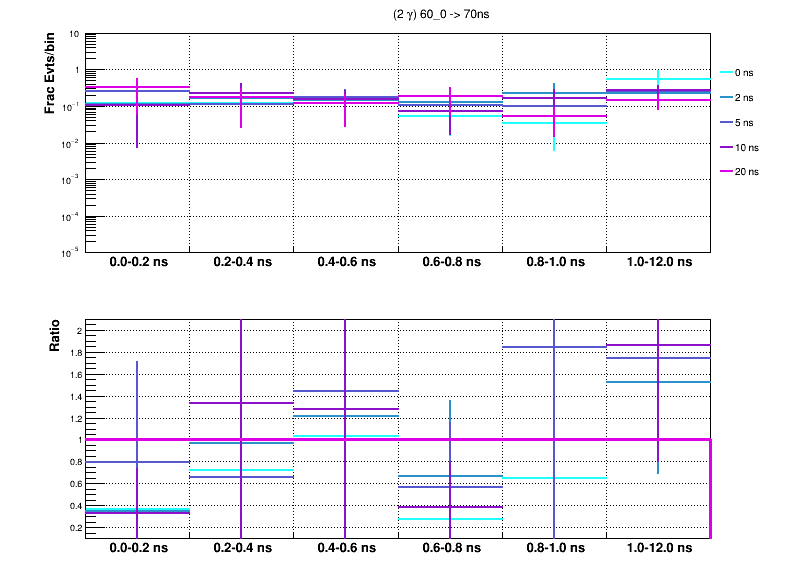Click the "10" tick on upper y-axis

point(75,34)
